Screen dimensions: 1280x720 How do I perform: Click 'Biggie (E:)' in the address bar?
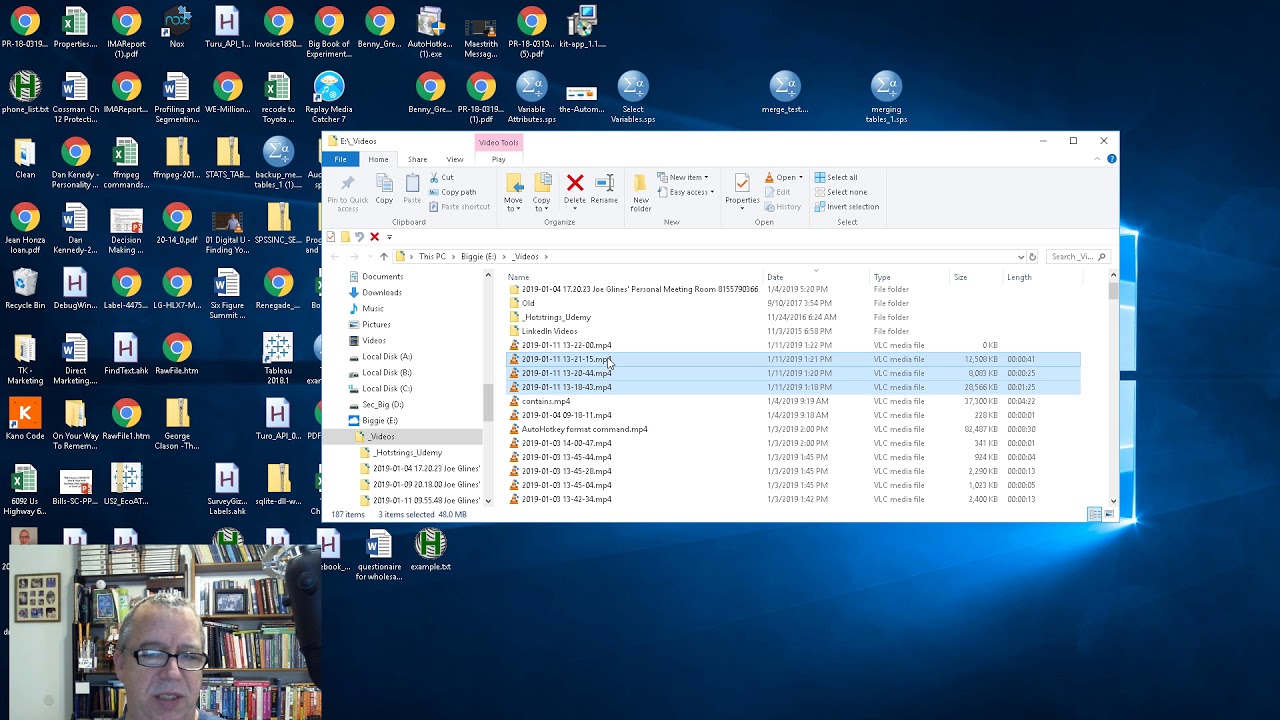pos(478,257)
